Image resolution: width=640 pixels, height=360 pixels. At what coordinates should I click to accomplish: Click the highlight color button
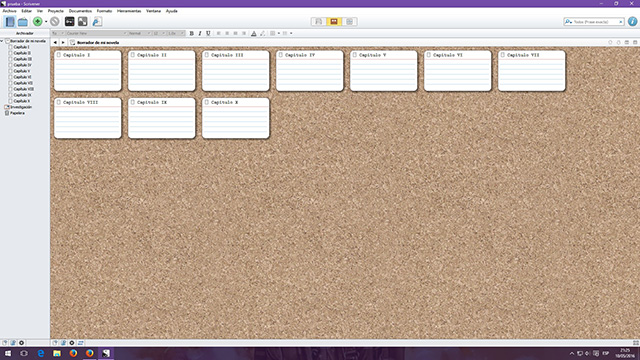pos(262,33)
